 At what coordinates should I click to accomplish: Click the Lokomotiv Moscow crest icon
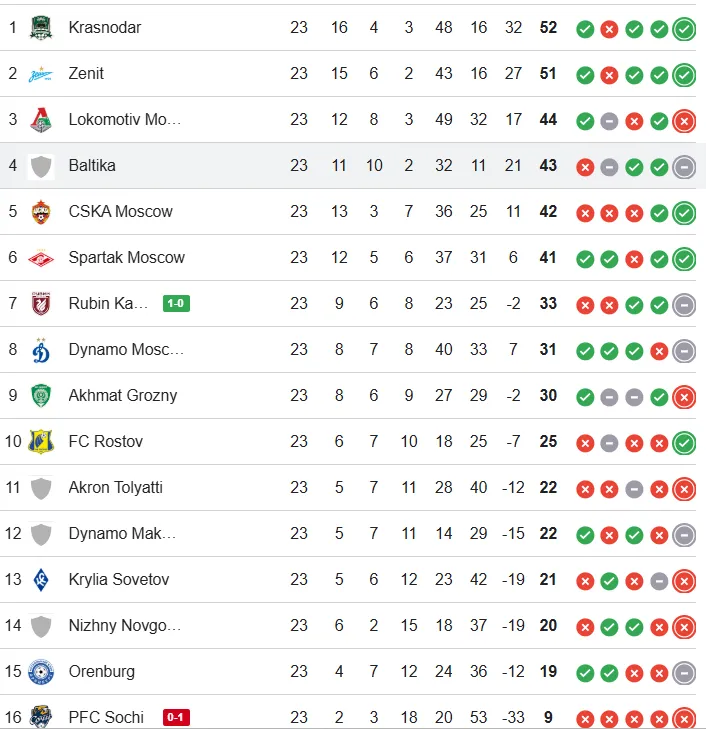[41, 119]
